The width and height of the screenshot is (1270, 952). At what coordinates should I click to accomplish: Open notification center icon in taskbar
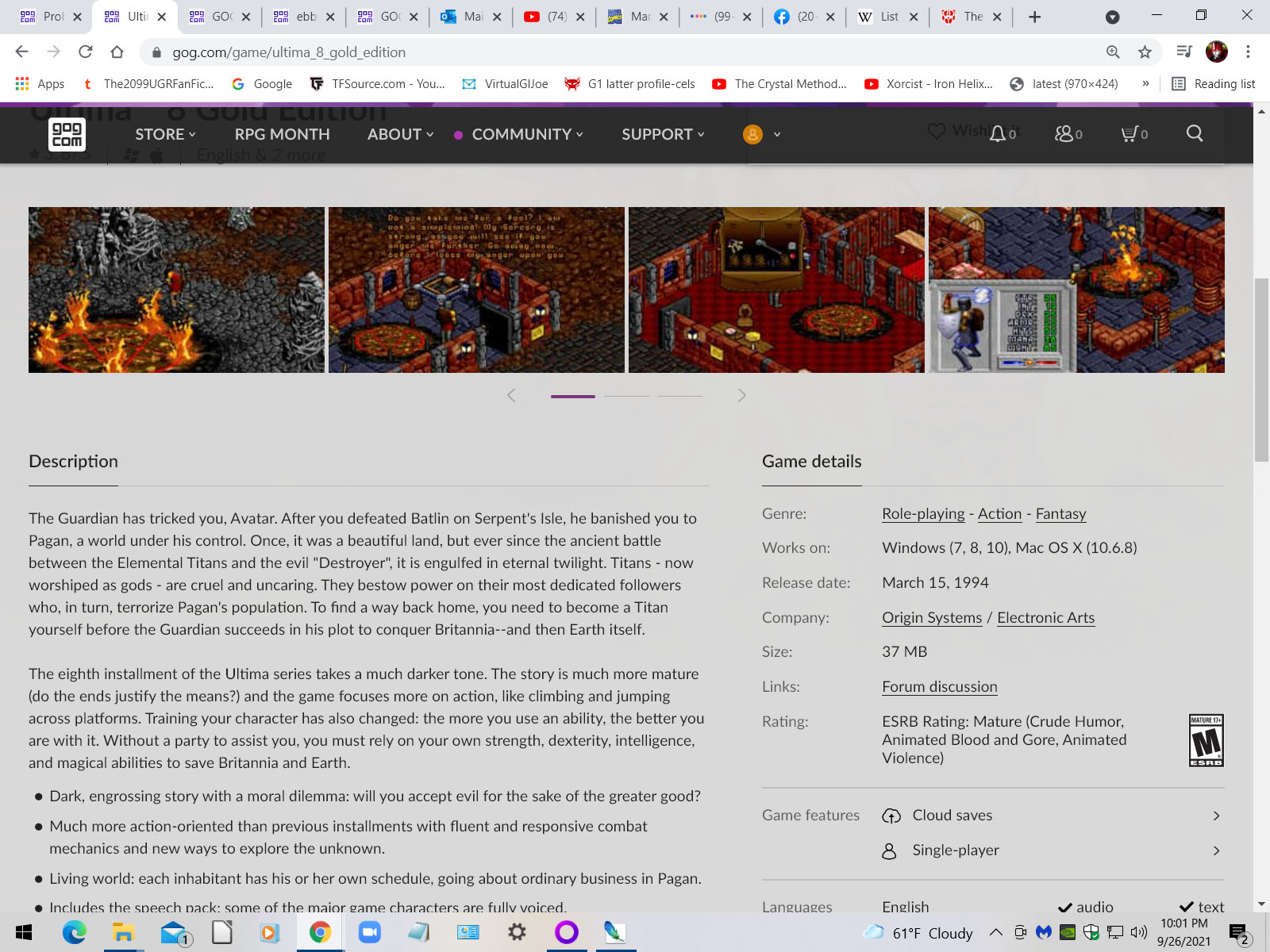tap(1238, 933)
